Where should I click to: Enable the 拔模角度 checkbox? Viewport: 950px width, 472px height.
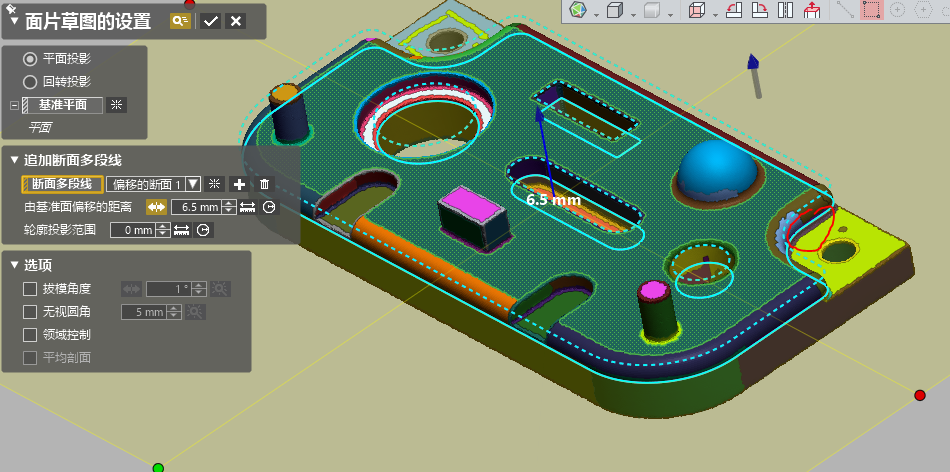pos(30,288)
